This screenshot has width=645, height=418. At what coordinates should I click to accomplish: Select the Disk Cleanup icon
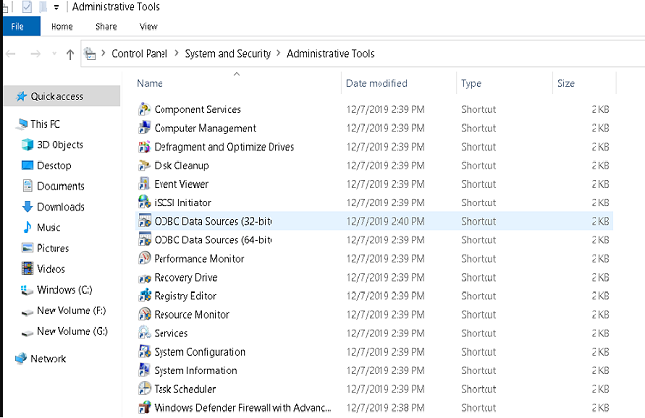144,165
